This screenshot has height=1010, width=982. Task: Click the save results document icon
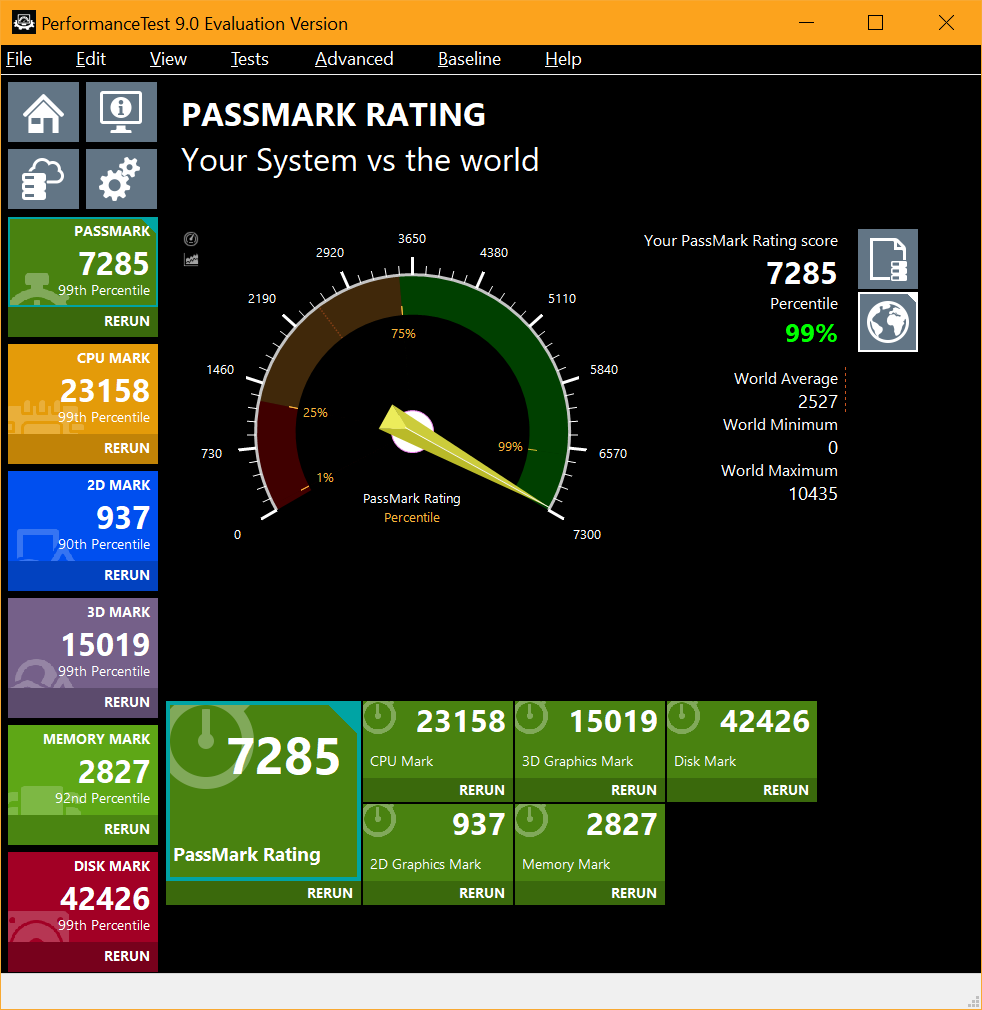coord(888,259)
